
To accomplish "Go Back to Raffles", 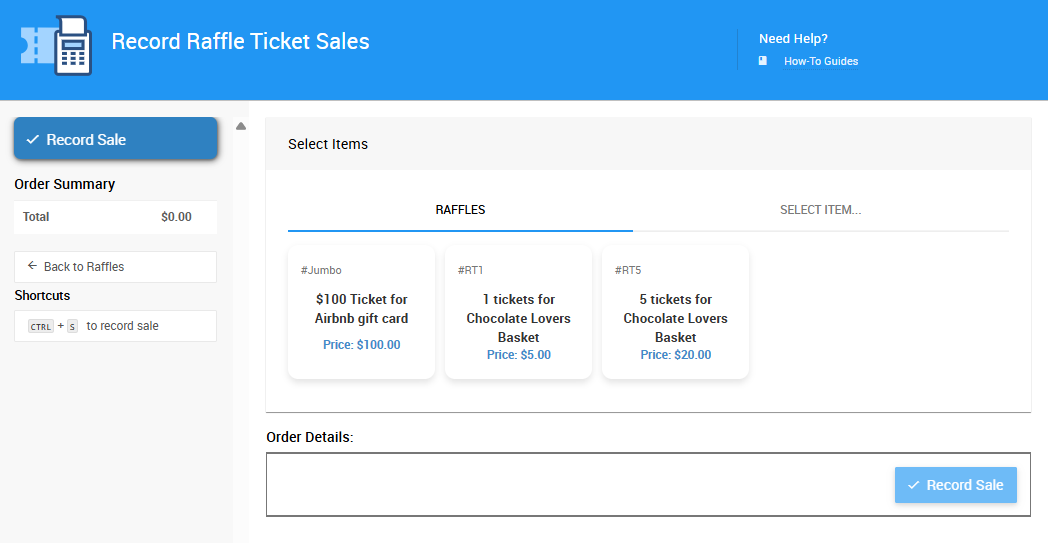I will (x=115, y=267).
